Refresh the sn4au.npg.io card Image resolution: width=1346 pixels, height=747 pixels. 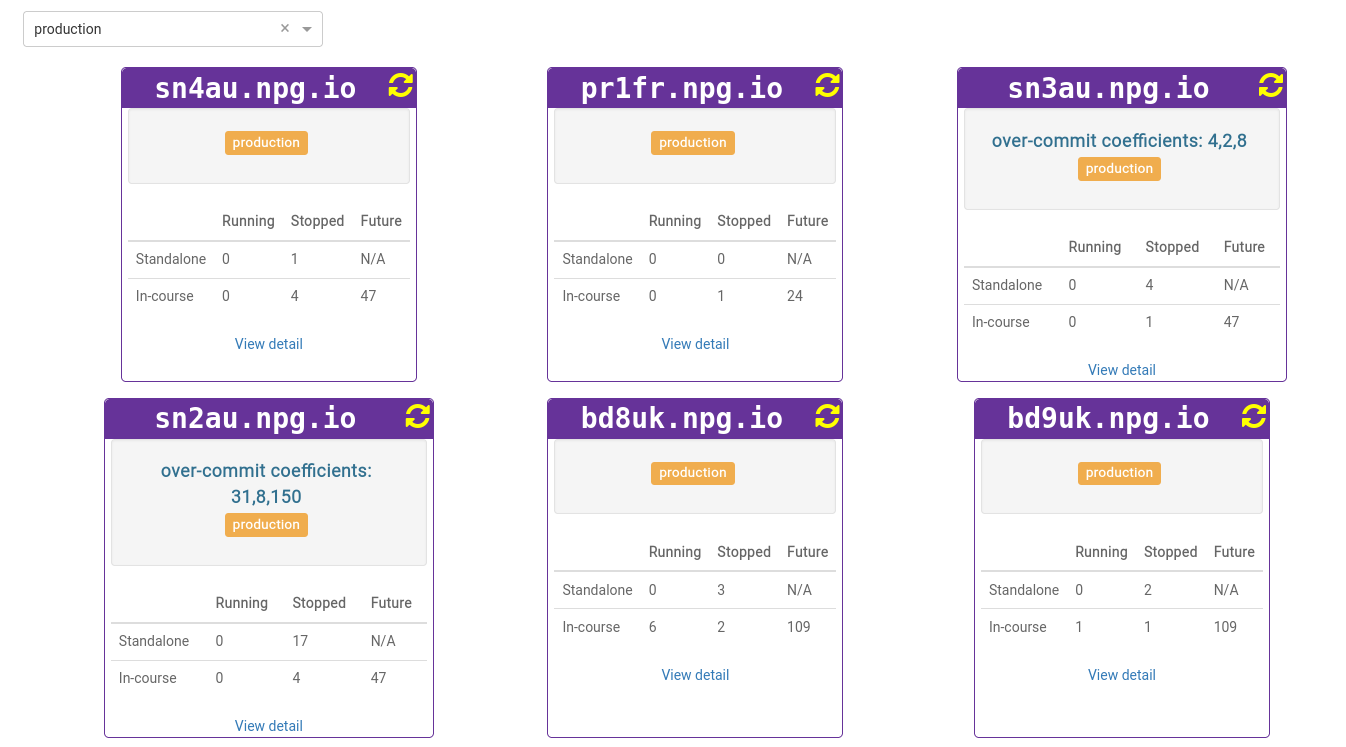pyautogui.click(x=400, y=86)
